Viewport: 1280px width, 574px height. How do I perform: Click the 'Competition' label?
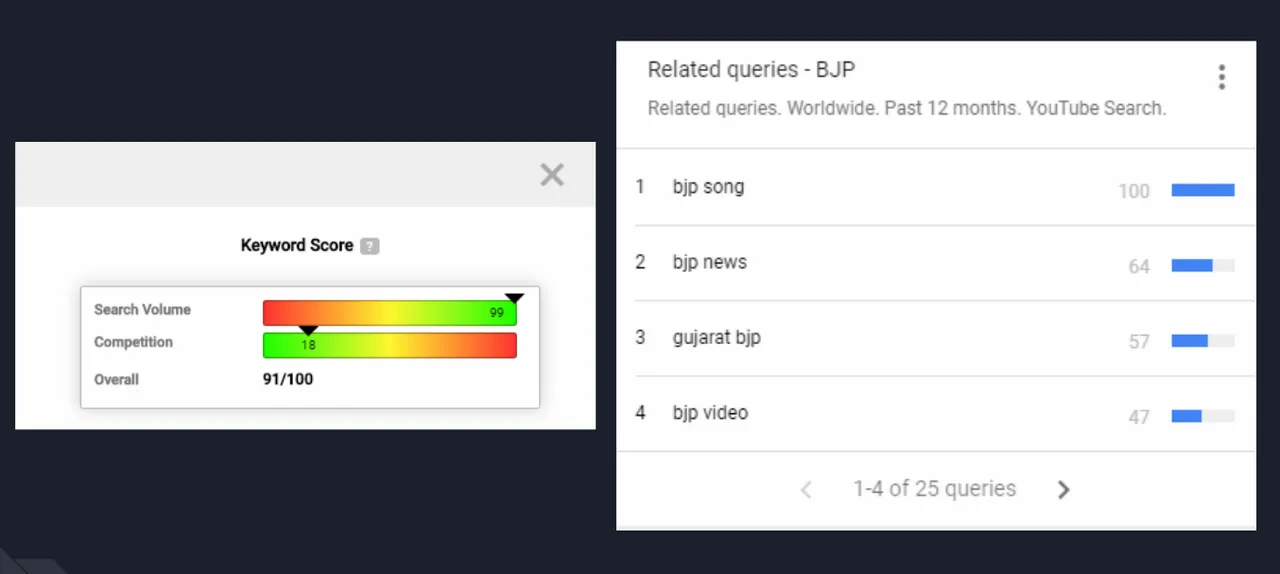coord(133,342)
